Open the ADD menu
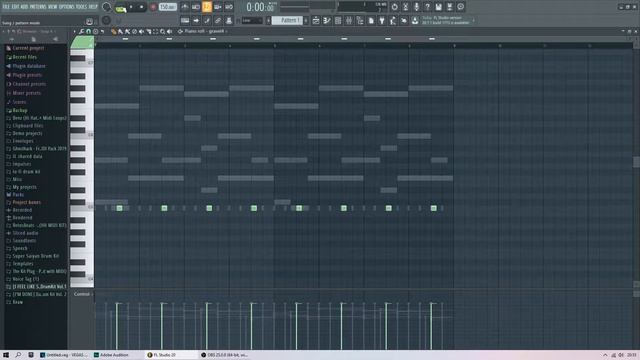This screenshot has height=360, width=640. pos(24,7)
